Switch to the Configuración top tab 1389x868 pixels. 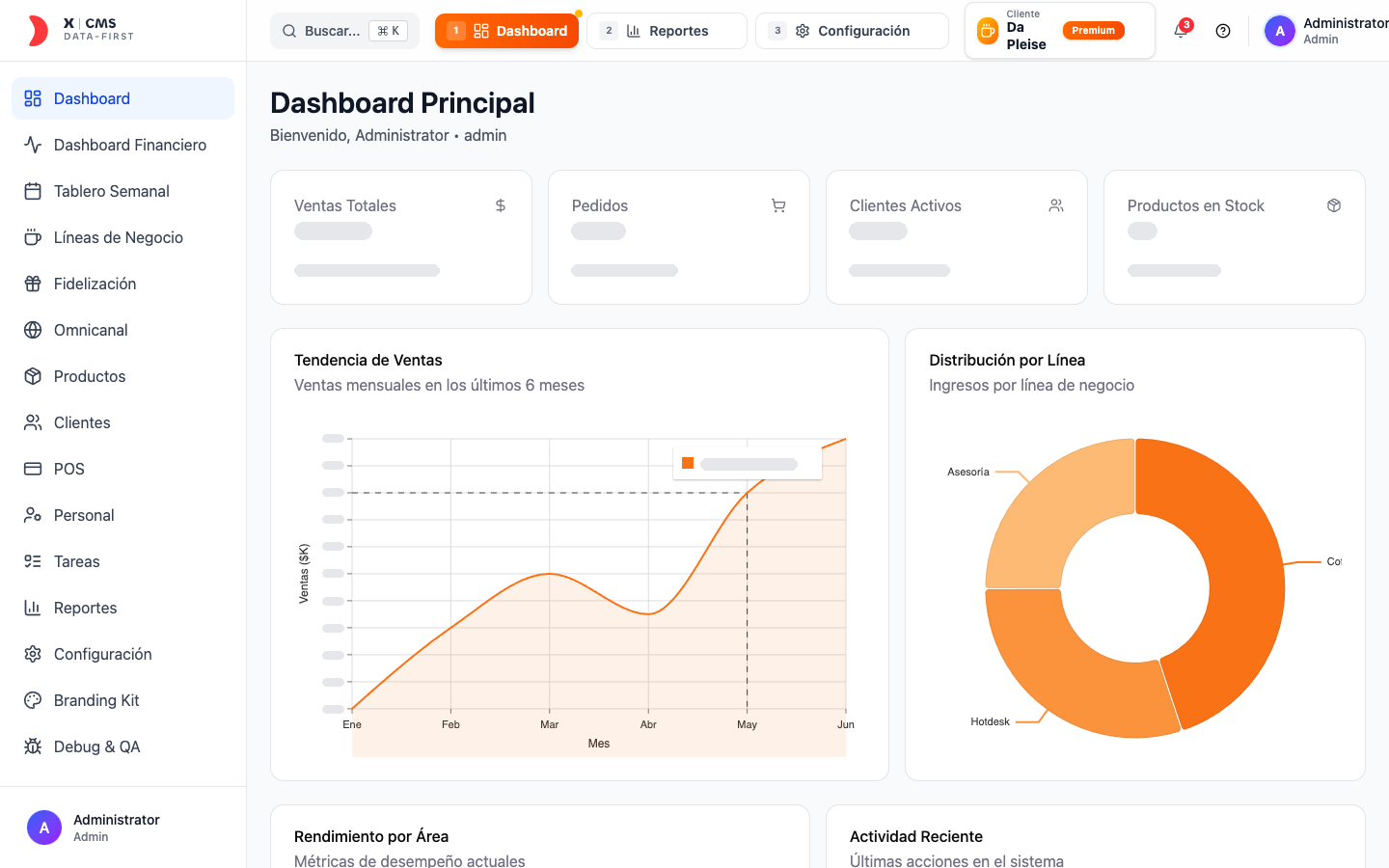[852, 31]
